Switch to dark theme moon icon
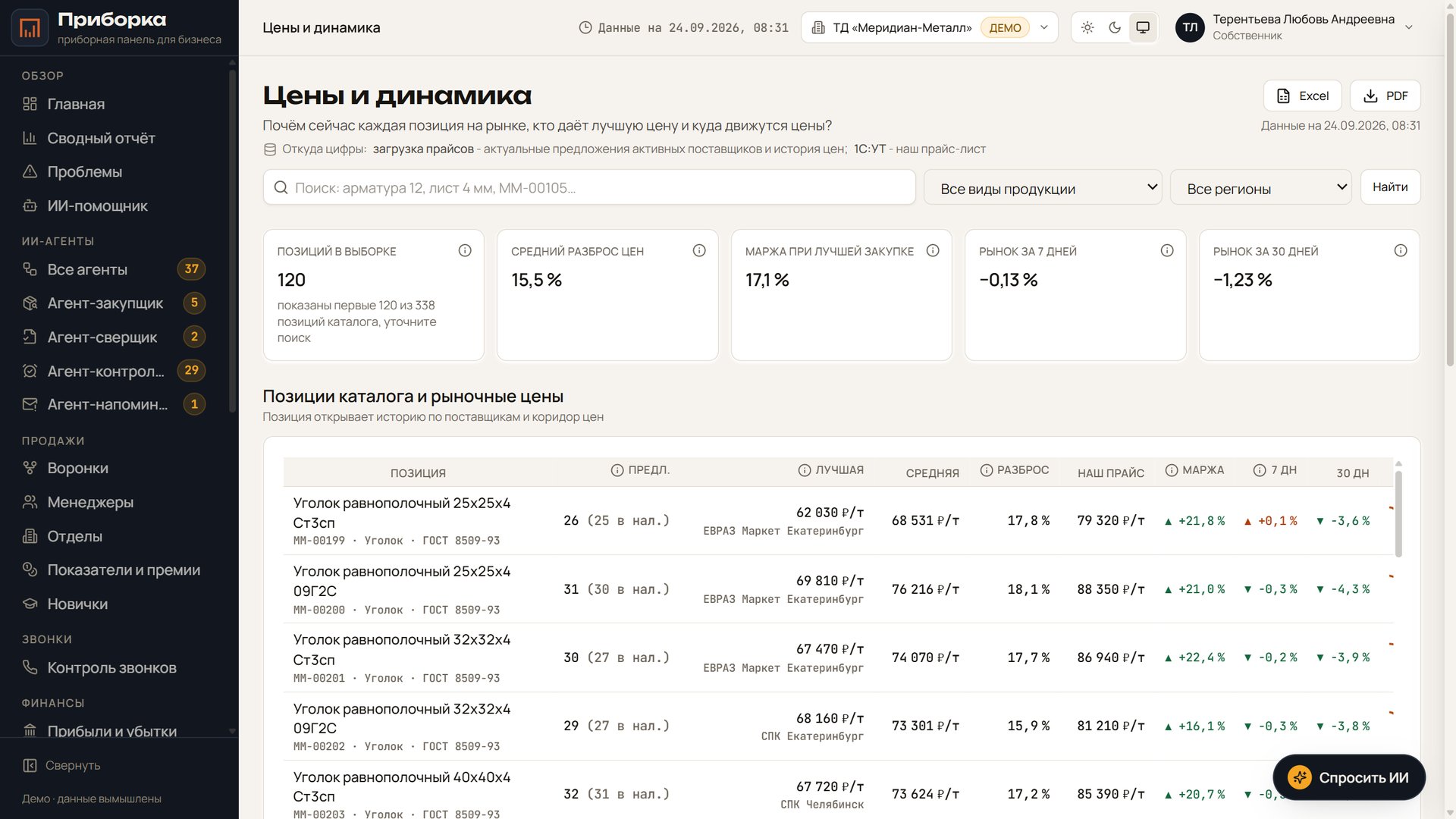The height and width of the screenshot is (819, 1456). pos(1115,27)
